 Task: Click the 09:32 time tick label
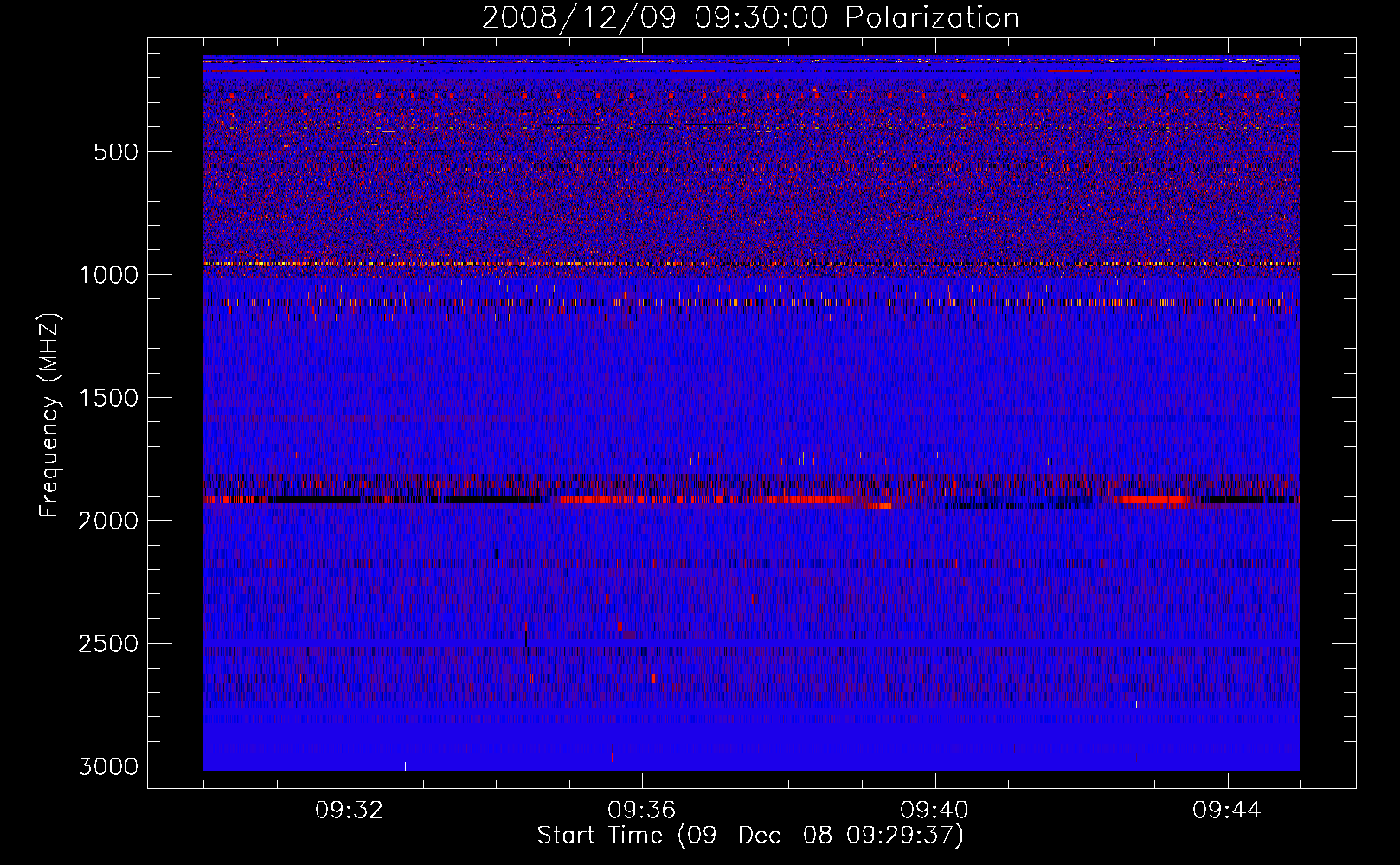point(350,811)
